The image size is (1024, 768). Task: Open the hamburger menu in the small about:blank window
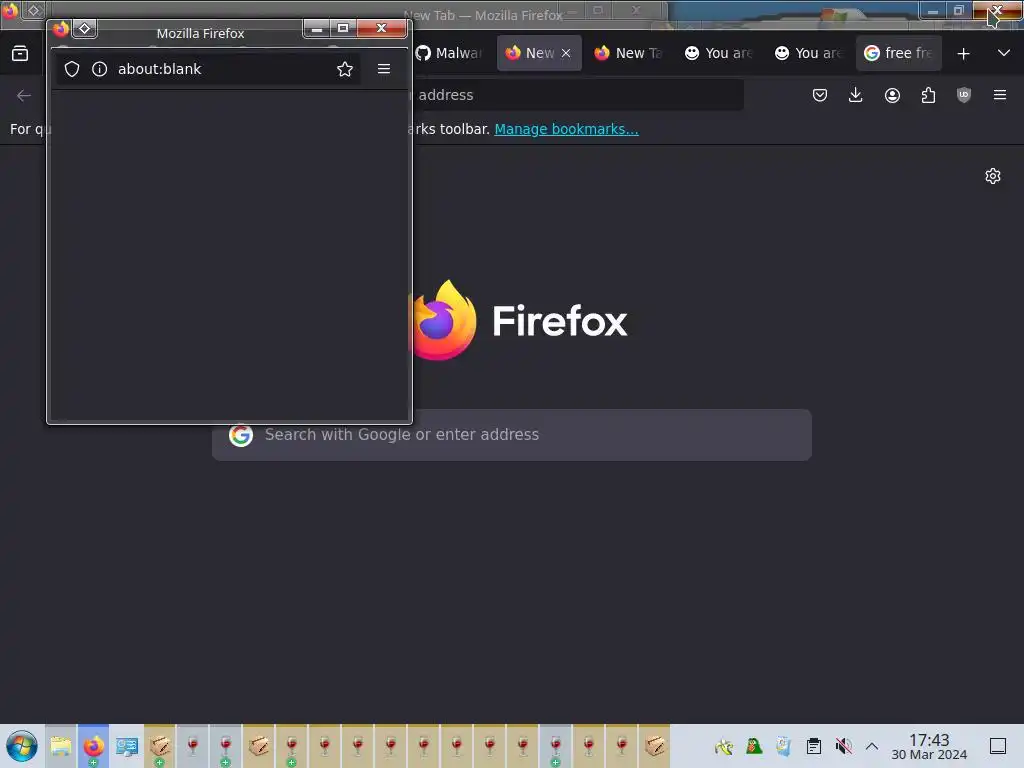384,69
